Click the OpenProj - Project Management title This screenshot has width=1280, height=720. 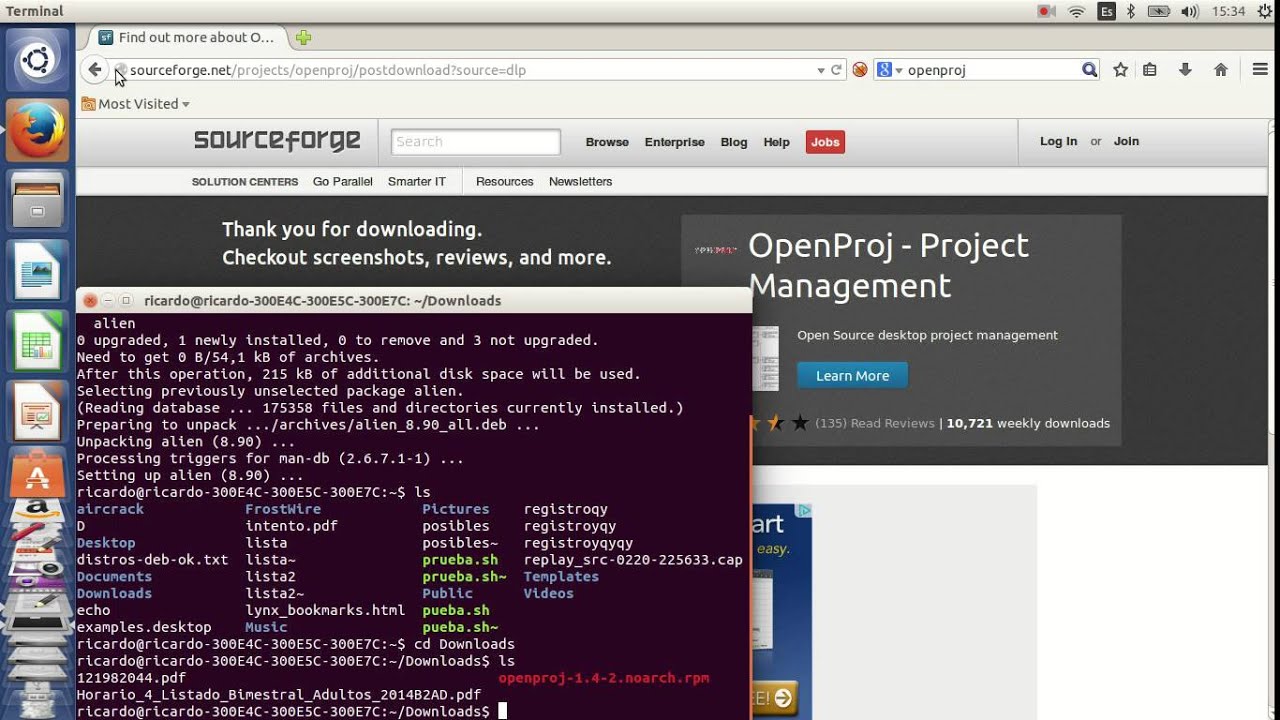pyautogui.click(x=888, y=265)
